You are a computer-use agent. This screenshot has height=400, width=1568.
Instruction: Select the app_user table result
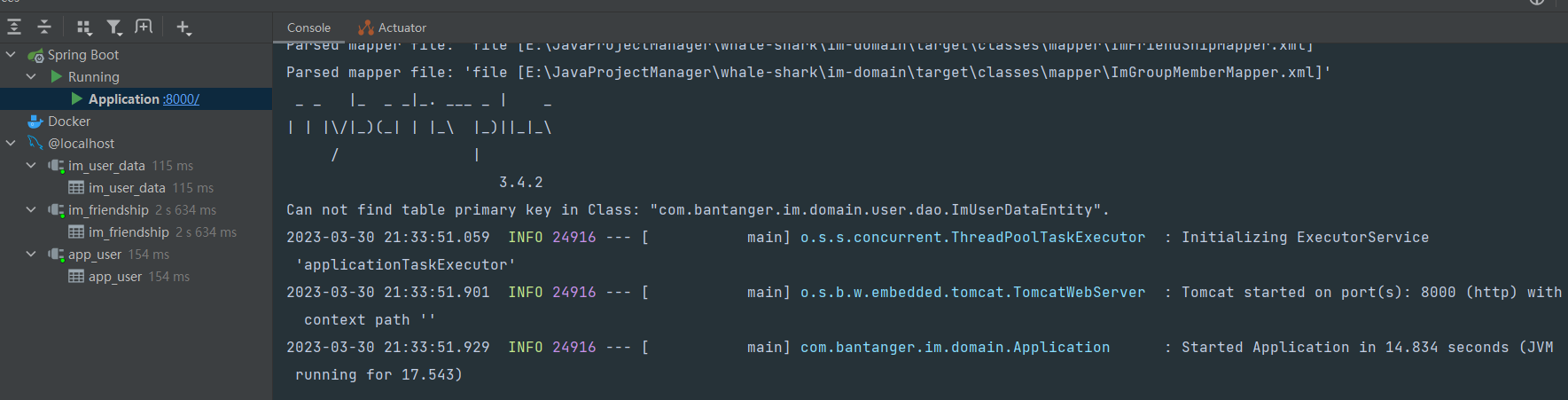click(x=114, y=277)
